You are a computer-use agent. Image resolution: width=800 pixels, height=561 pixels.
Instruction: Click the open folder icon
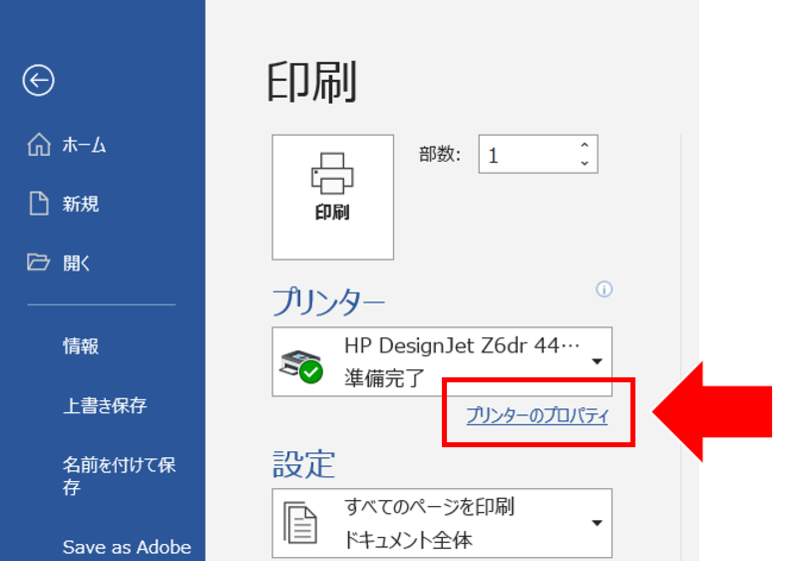pyautogui.click(x=38, y=262)
